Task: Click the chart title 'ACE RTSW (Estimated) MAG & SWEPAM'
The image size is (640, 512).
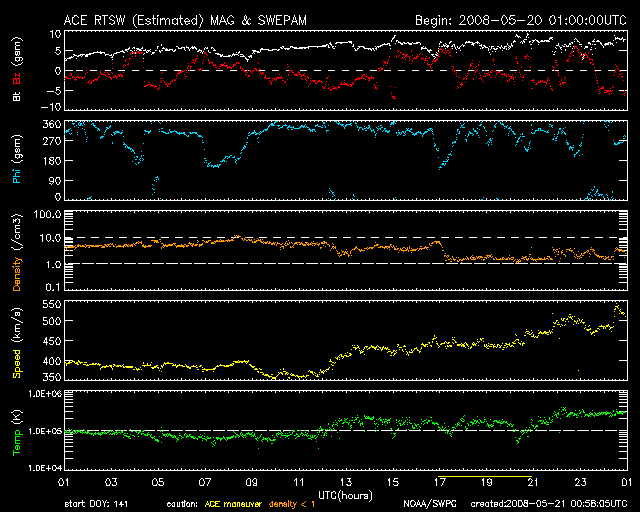Action: click(185, 20)
